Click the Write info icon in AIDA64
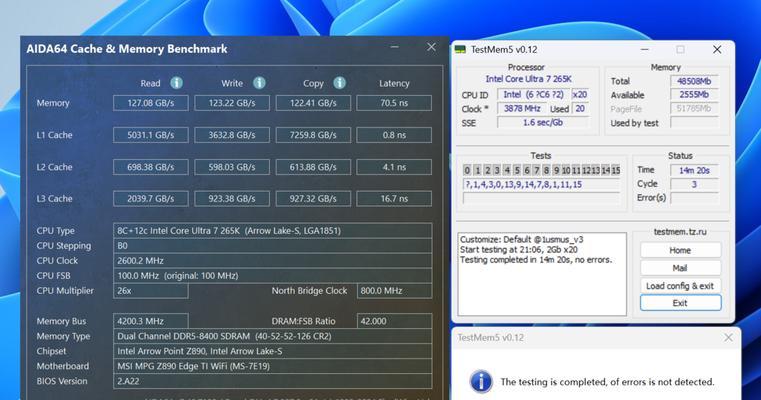The width and height of the screenshot is (761, 400). click(x=259, y=83)
